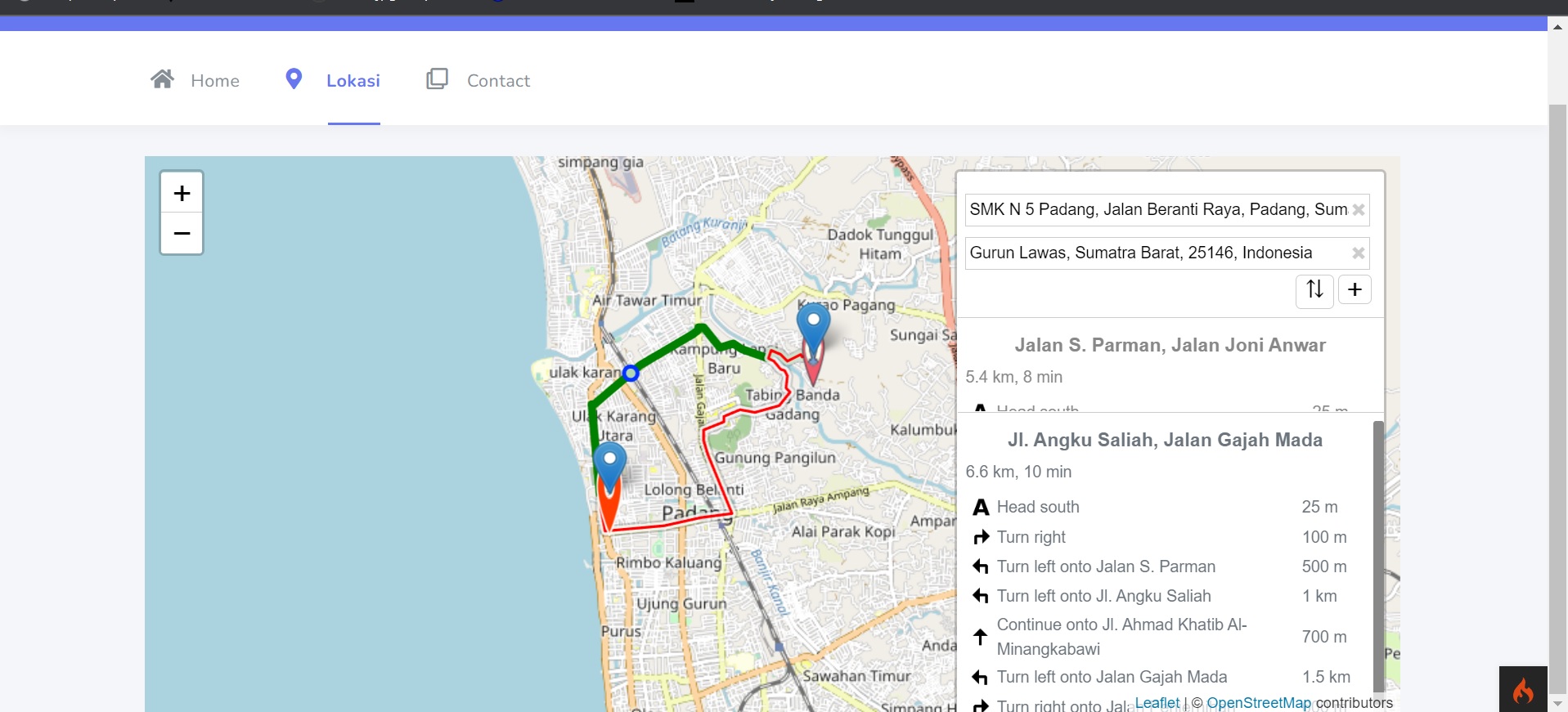Click the blue circle route waypoint

[631, 374]
